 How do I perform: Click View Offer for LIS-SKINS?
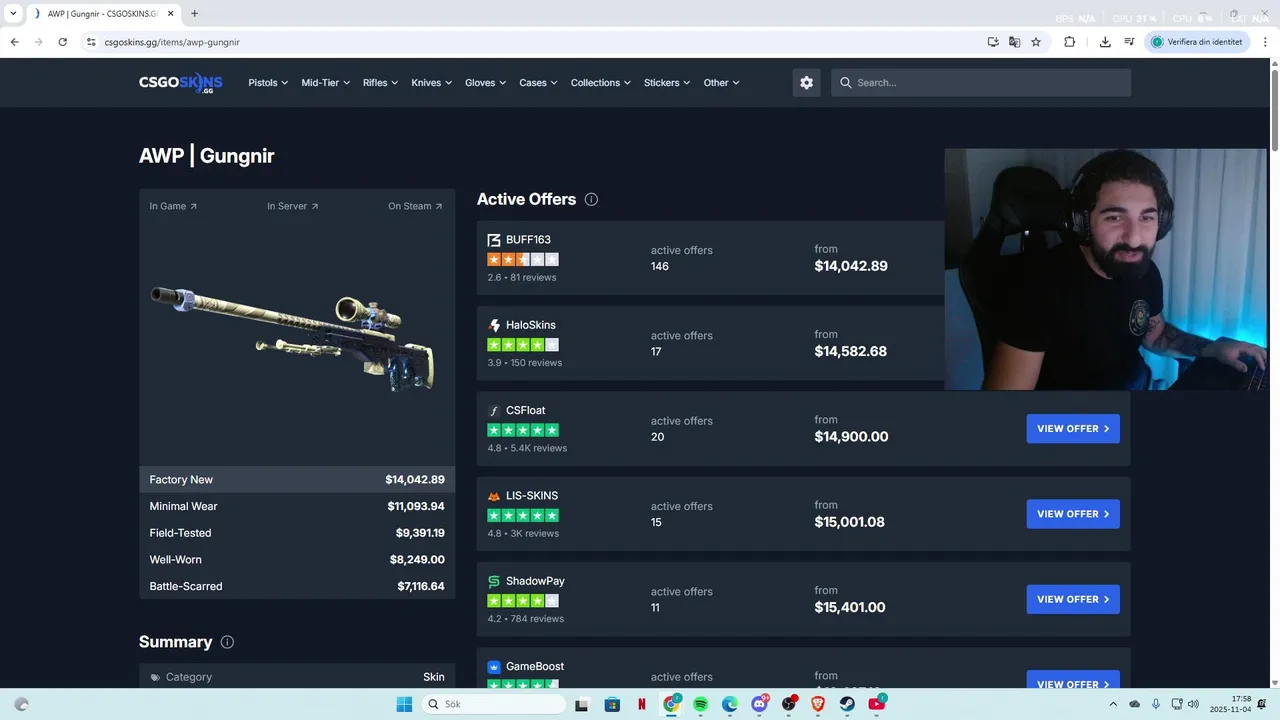(1073, 514)
